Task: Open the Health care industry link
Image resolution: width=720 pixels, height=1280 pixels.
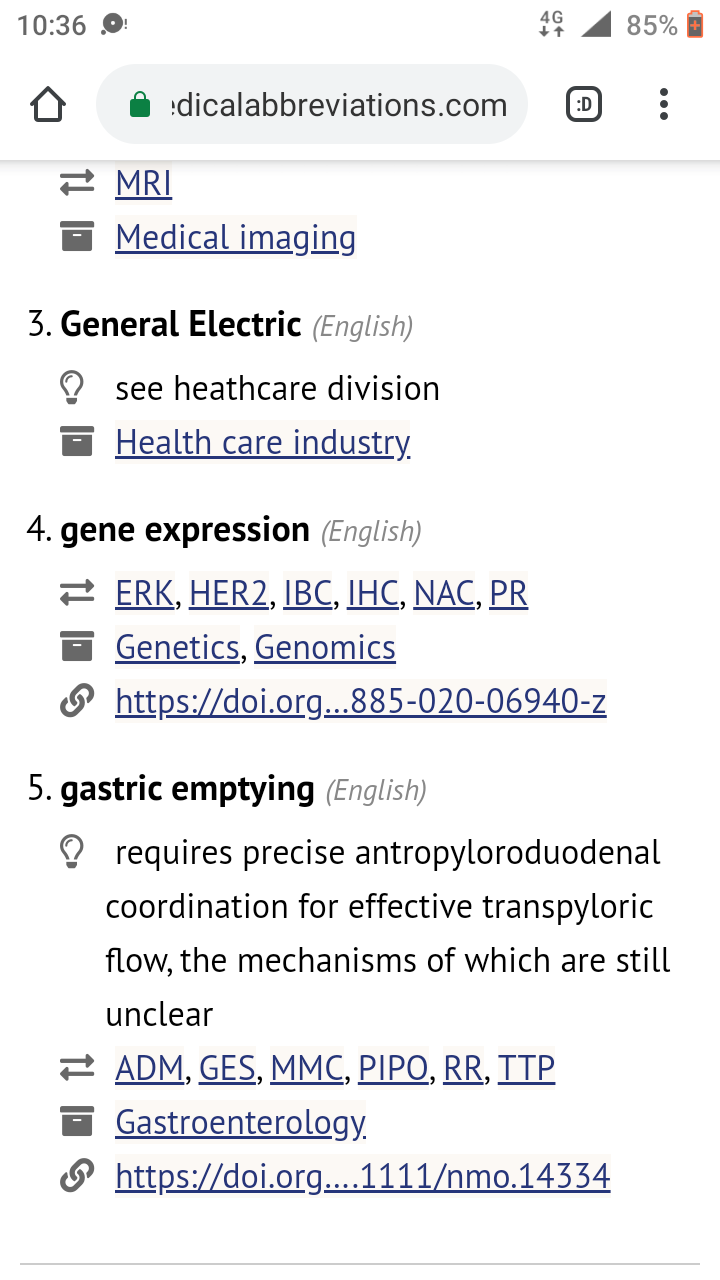Action: pyautogui.click(x=263, y=442)
